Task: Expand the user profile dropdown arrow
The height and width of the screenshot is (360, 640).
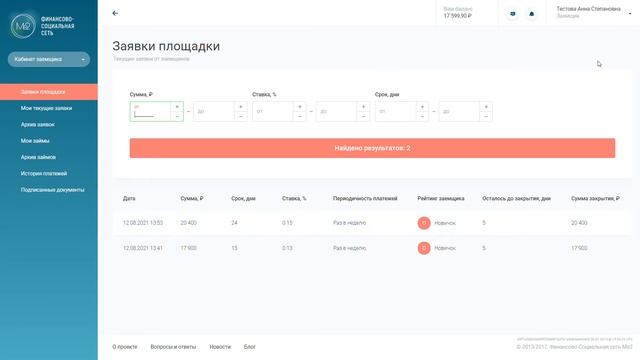Action: pyautogui.click(x=630, y=13)
